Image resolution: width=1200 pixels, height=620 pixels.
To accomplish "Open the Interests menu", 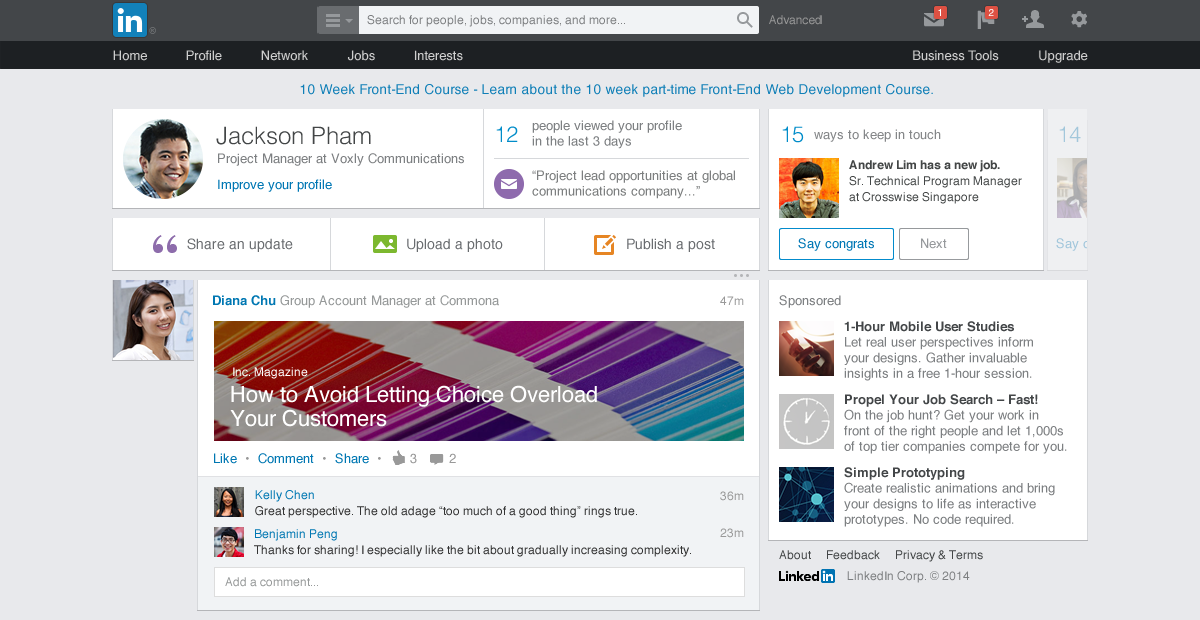I will 438,56.
